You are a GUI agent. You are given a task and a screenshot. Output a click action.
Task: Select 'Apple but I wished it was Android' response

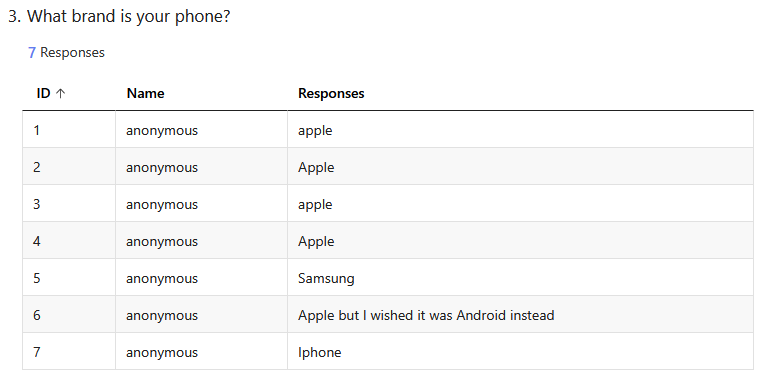(x=426, y=316)
